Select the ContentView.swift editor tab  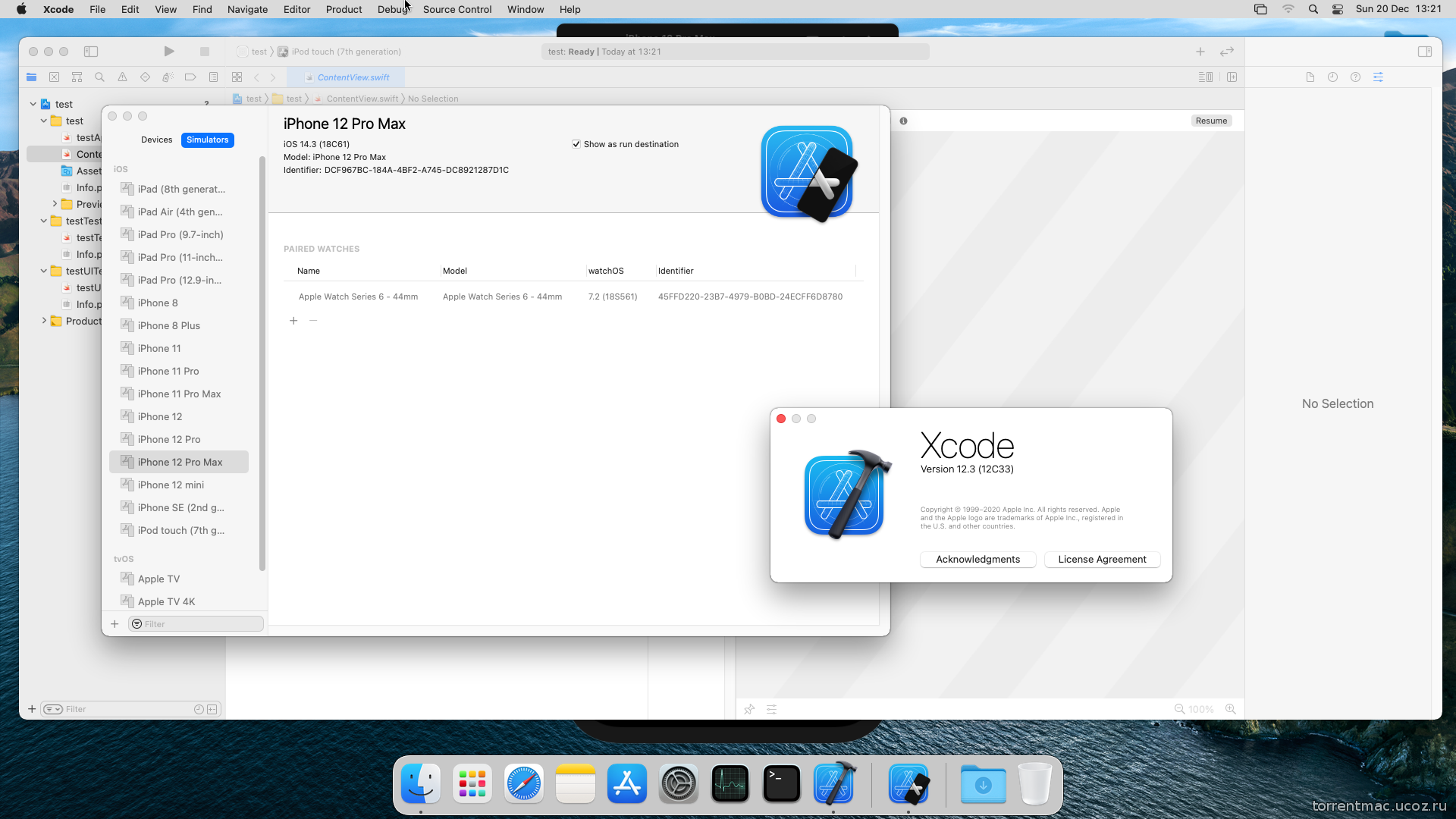click(x=347, y=77)
